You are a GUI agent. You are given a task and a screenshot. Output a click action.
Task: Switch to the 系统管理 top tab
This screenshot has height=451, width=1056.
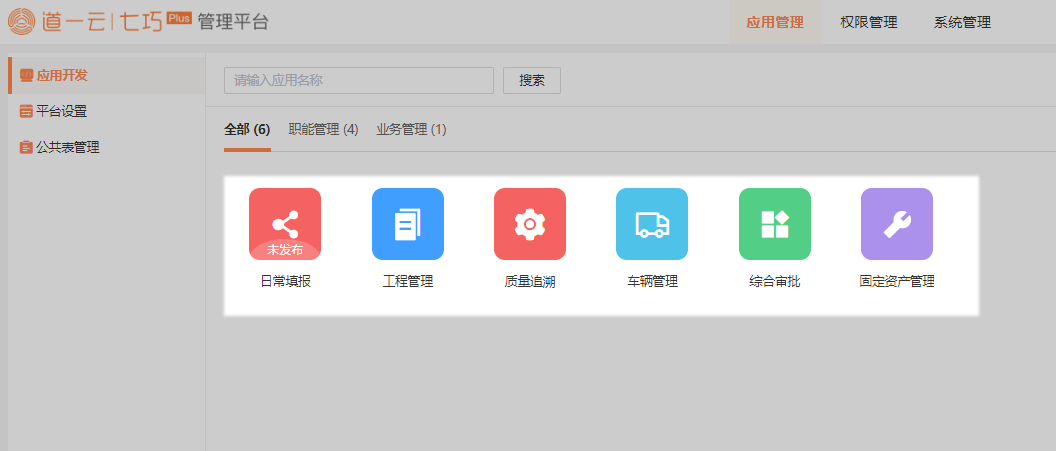[962, 22]
